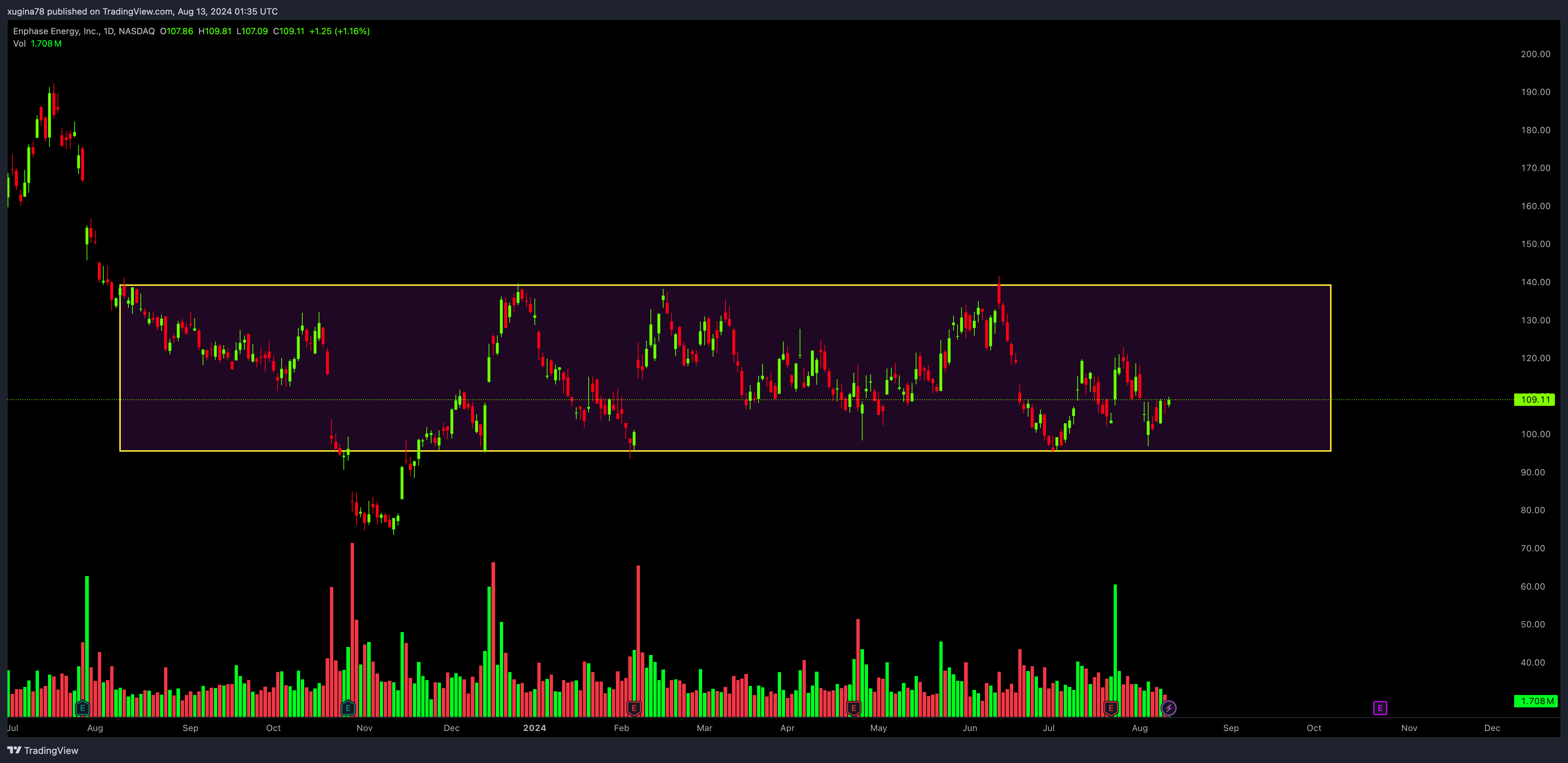Click the Mar time axis label
This screenshot has width=1568, height=763.
pos(704,728)
